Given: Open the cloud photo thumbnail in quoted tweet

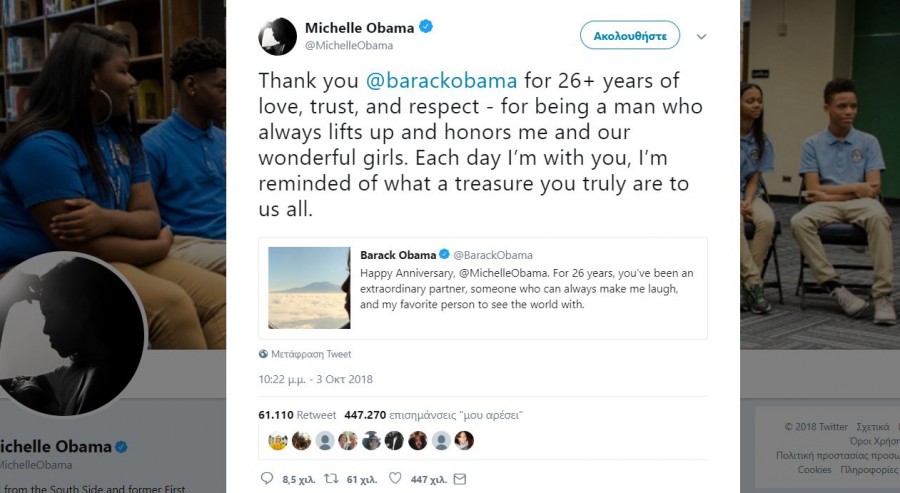Looking at the screenshot, I should tap(309, 288).
